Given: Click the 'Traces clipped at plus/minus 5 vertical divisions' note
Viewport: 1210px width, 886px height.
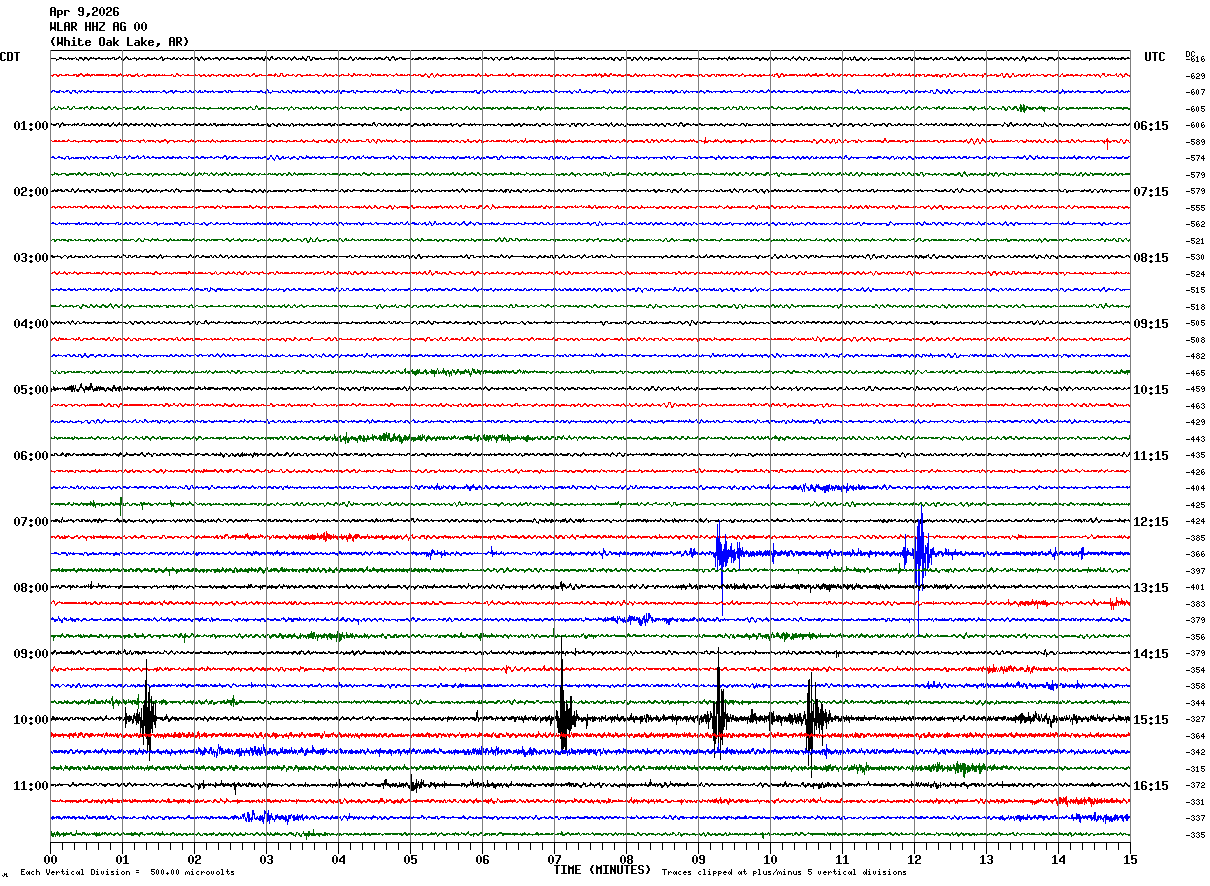Looking at the screenshot, I should pyautogui.click(x=784, y=873).
